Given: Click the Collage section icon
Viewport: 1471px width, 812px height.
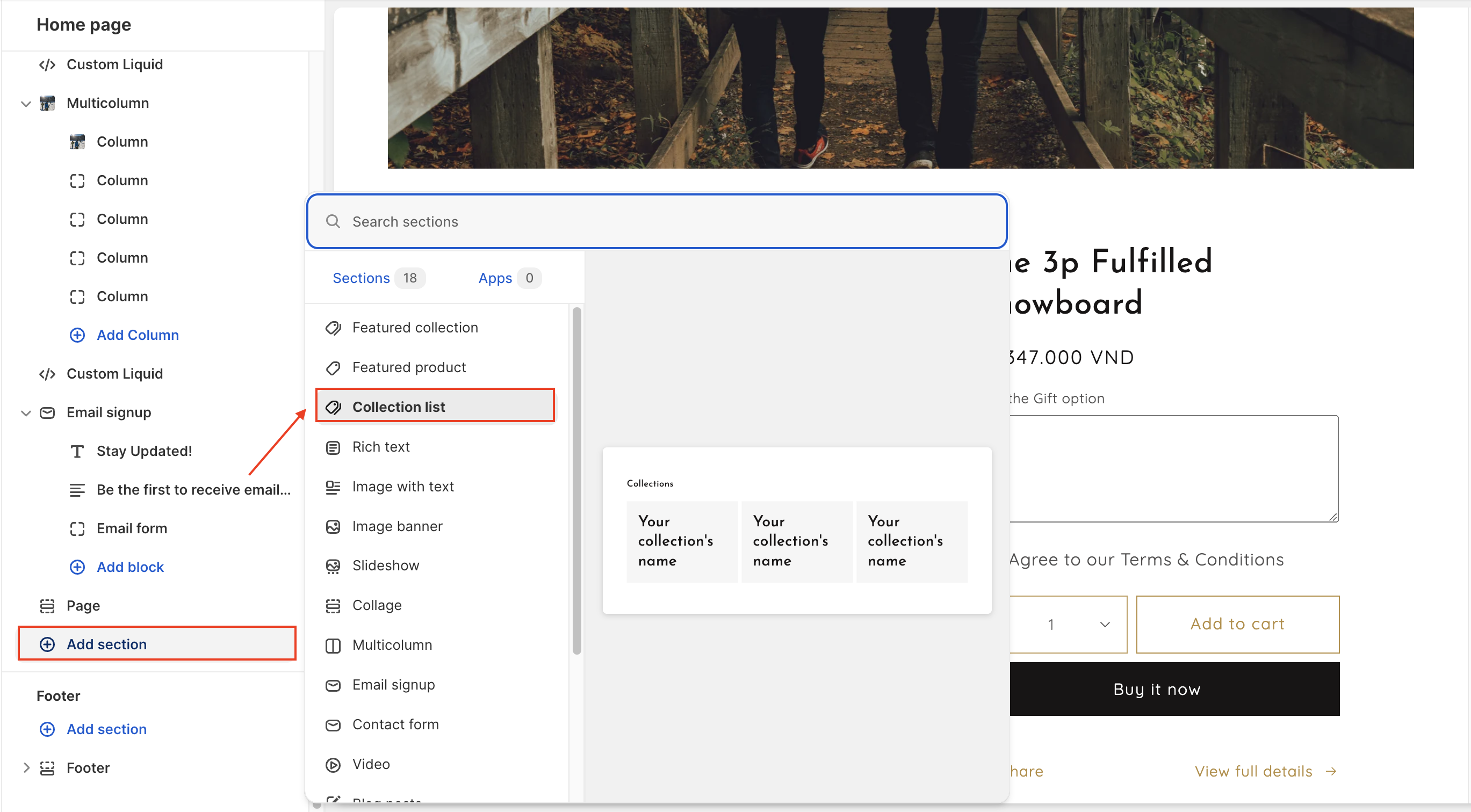Looking at the screenshot, I should [333, 605].
